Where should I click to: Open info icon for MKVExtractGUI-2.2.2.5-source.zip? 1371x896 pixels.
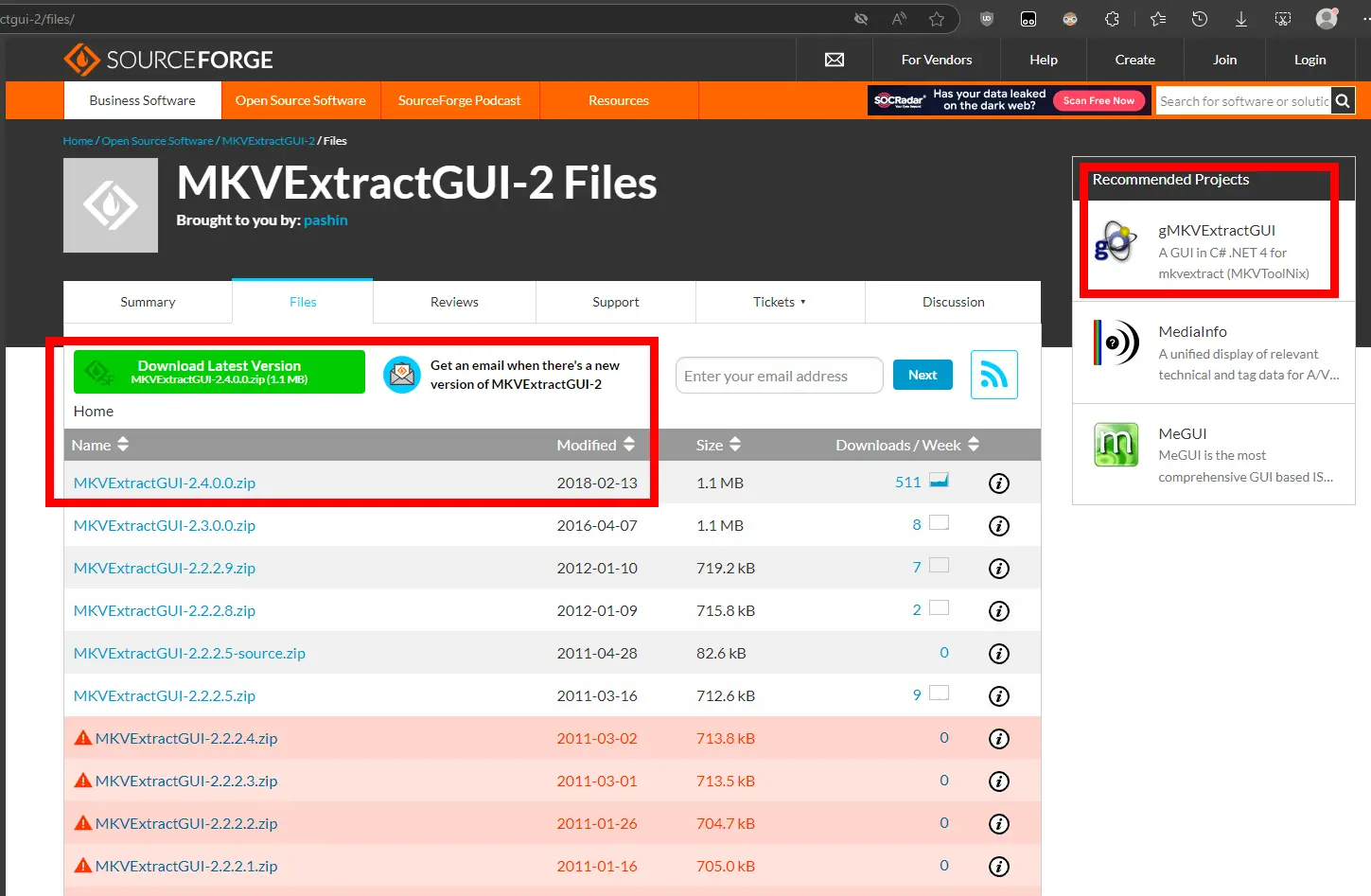[999, 654]
